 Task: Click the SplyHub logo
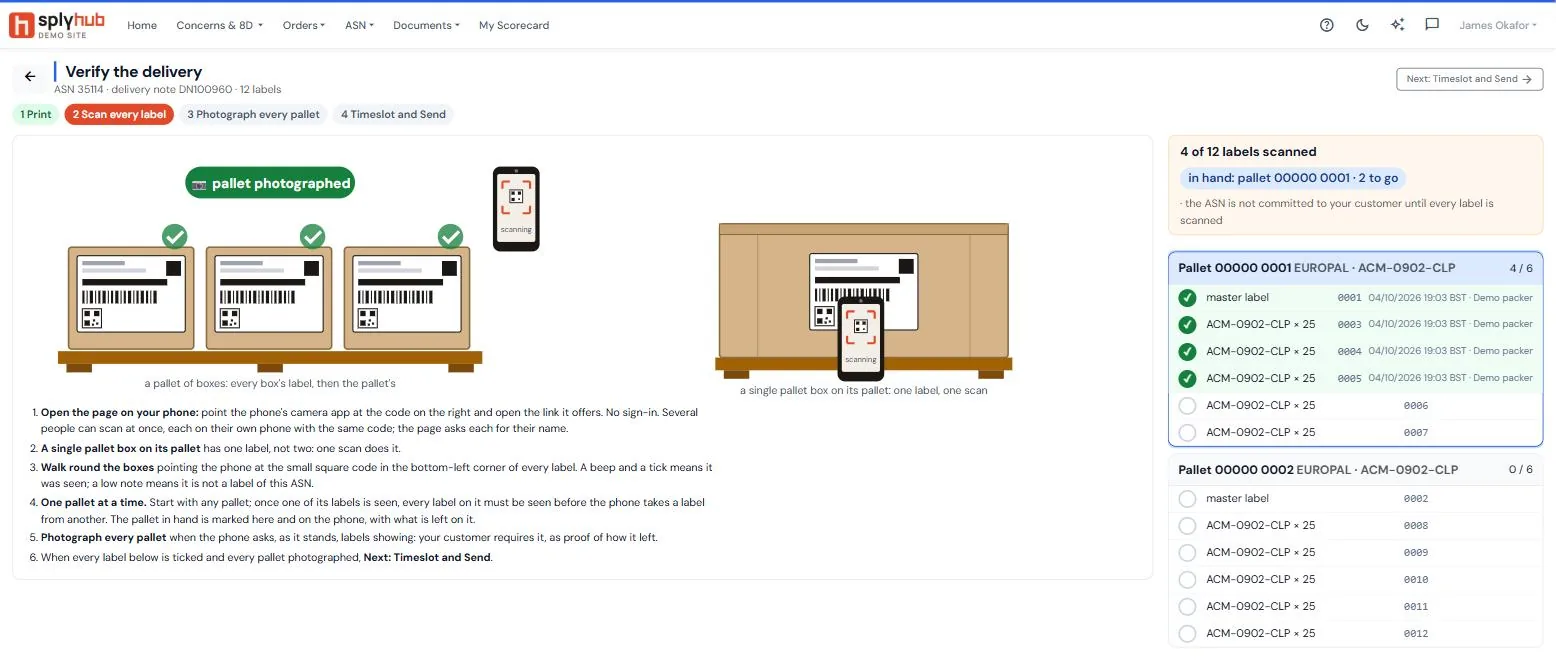(57, 25)
